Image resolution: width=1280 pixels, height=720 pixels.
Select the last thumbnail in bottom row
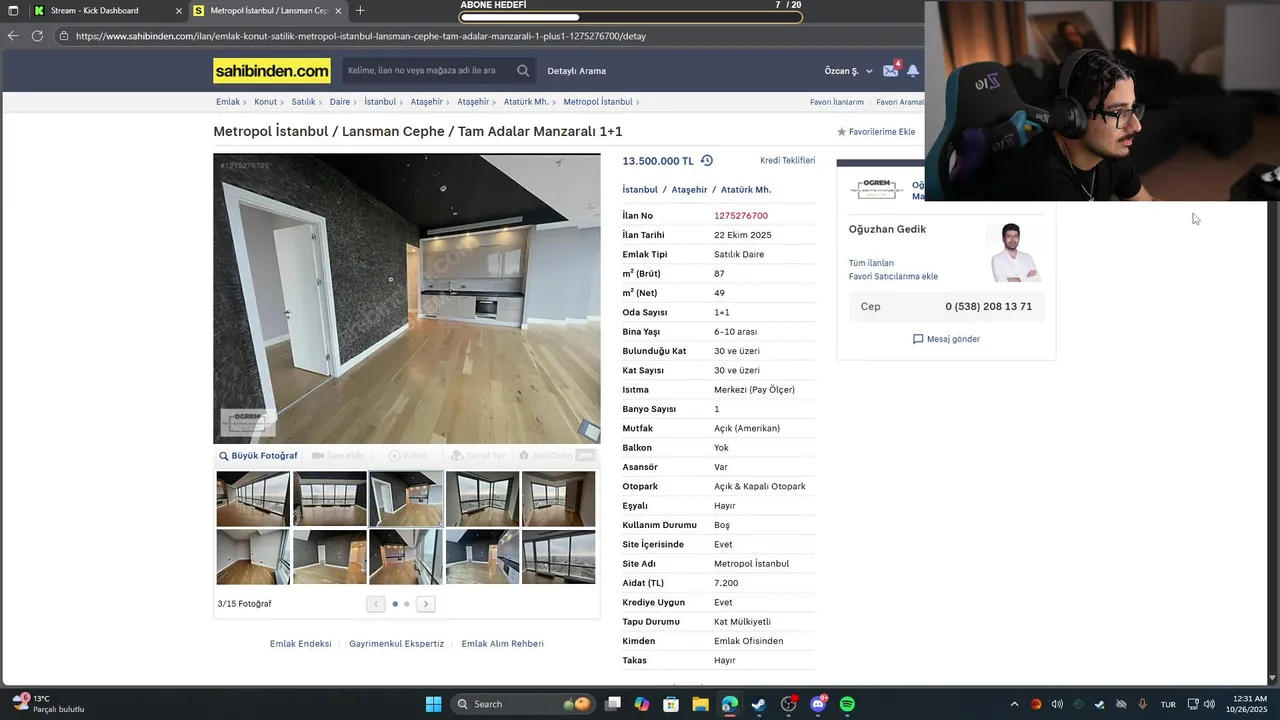pos(558,557)
